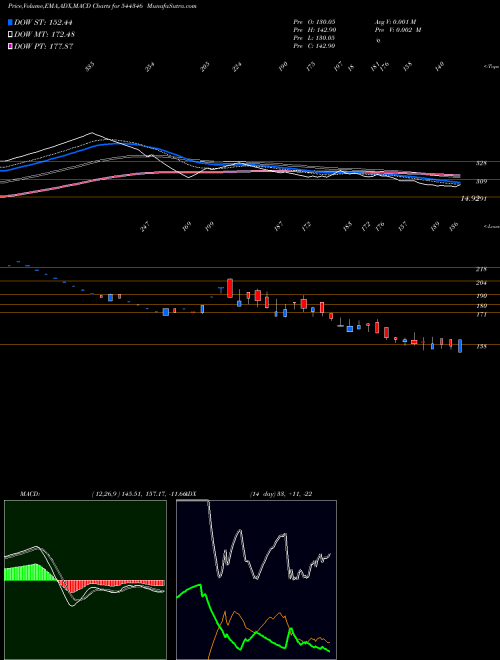
Task: Click the 204 price level label
Action: [482, 283]
